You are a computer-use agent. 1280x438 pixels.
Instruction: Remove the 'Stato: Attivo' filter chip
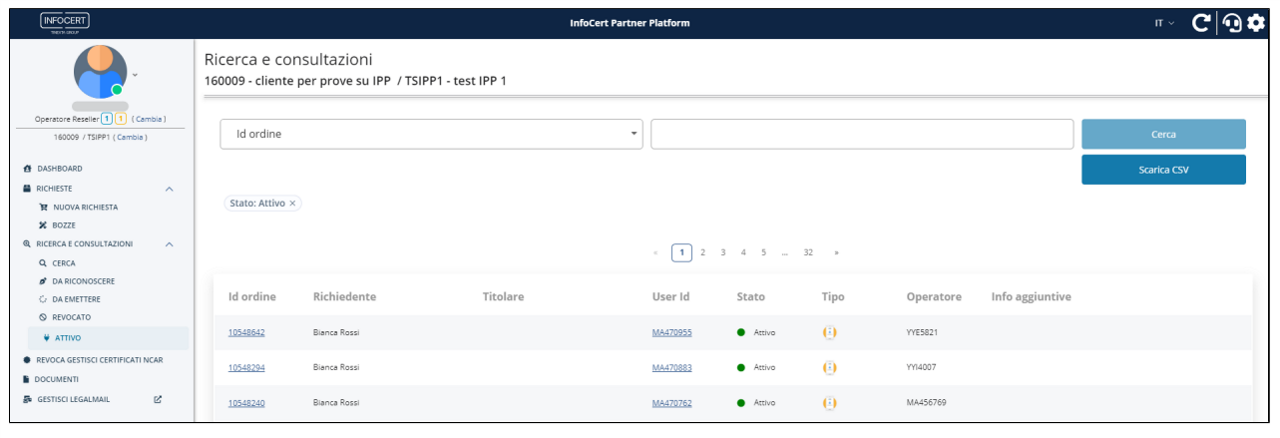coord(292,203)
